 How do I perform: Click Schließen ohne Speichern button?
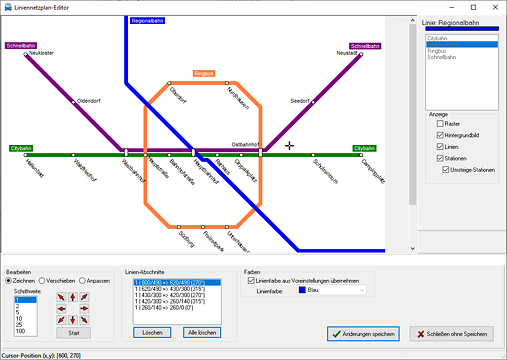point(452,334)
